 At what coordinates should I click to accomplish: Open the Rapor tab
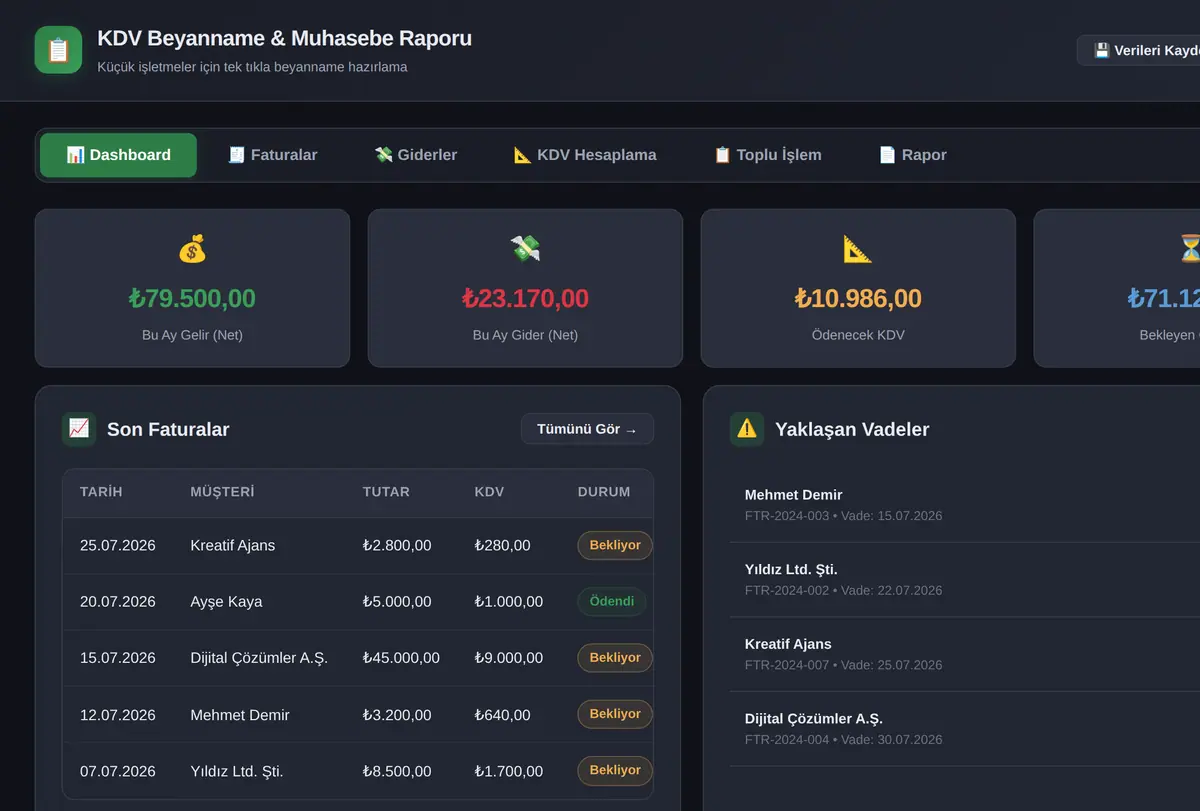click(912, 155)
